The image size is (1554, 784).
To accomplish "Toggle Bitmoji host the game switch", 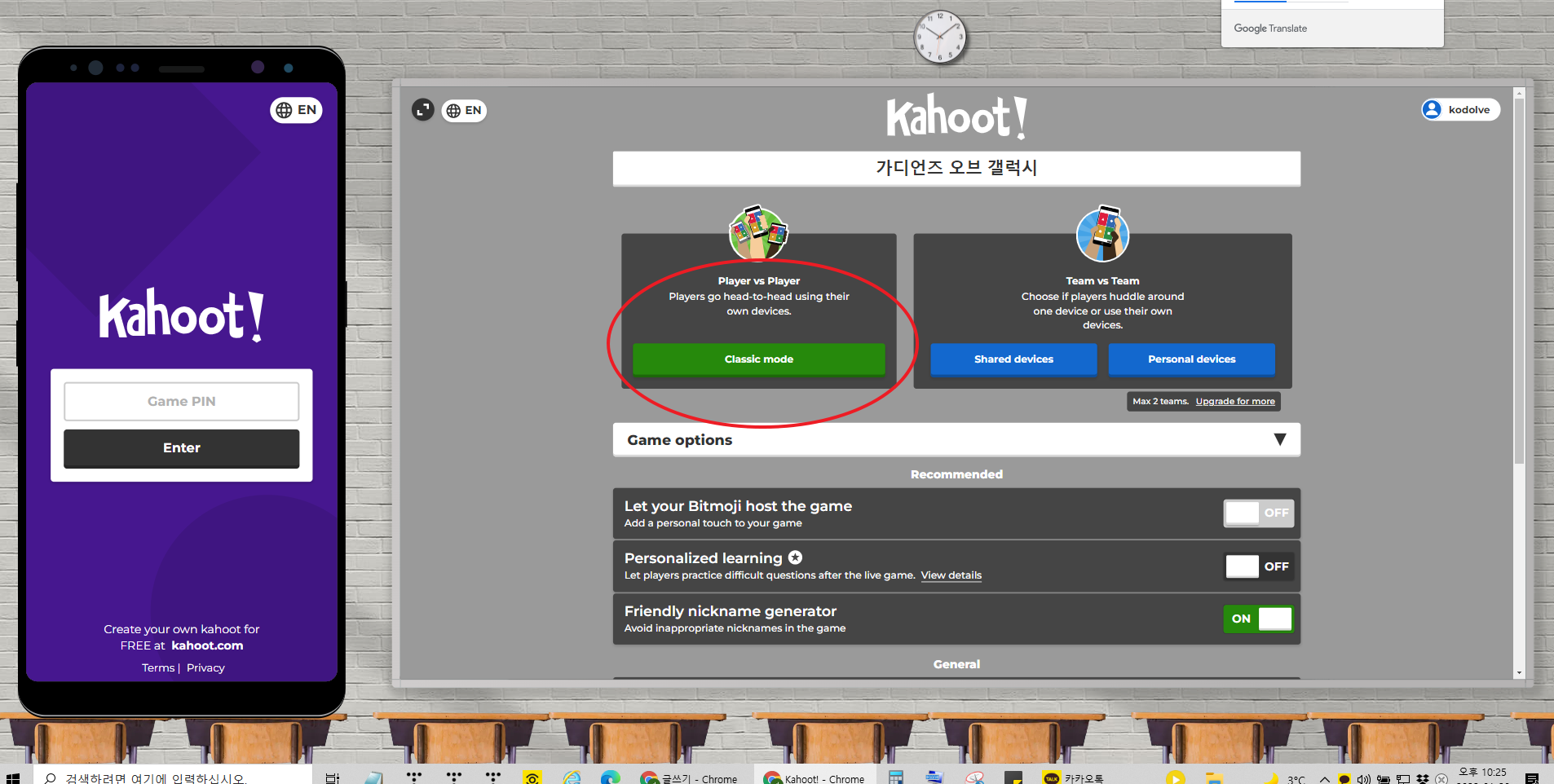I will (x=1258, y=513).
